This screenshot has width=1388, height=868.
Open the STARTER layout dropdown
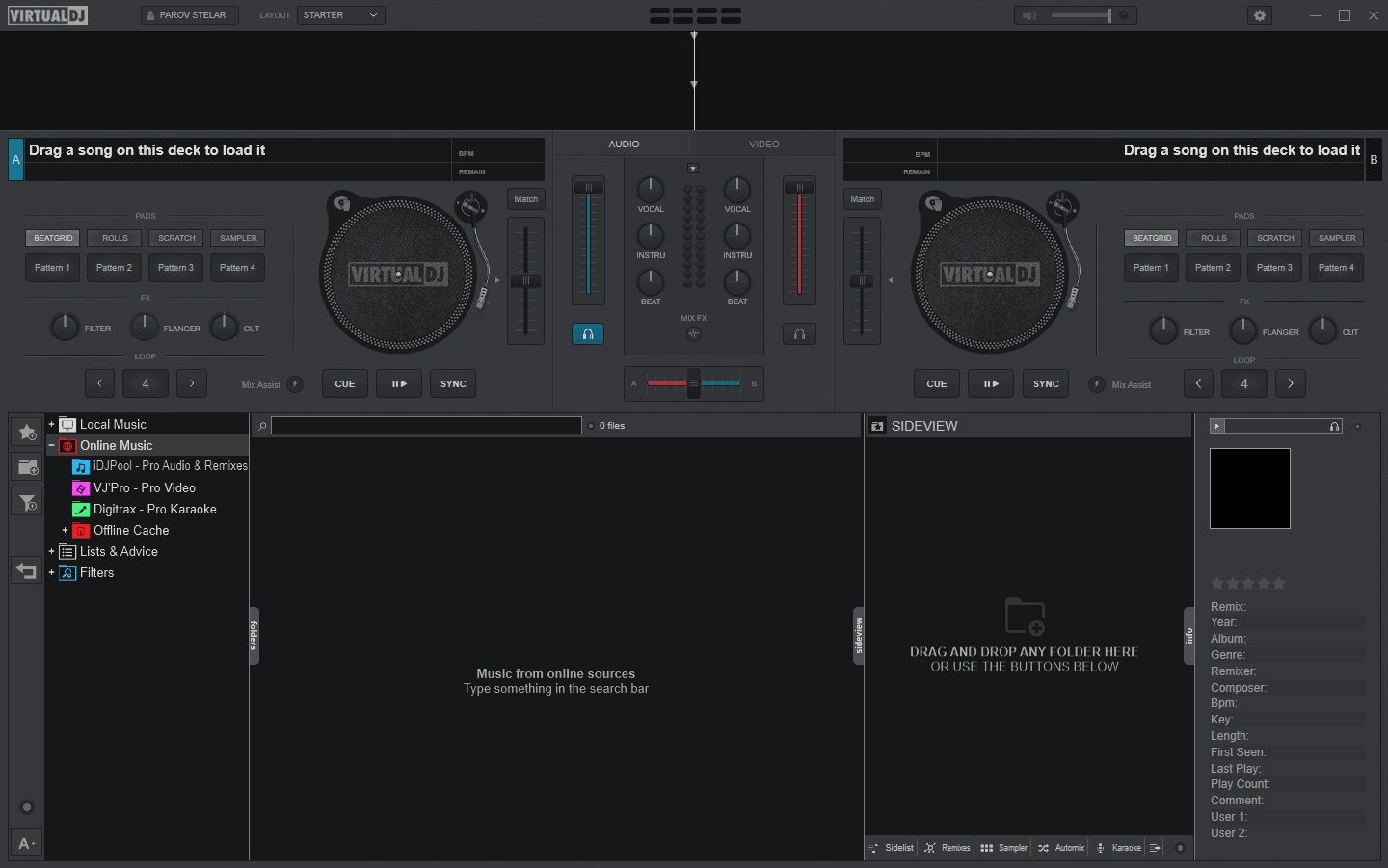pyautogui.click(x=341, y=15)
